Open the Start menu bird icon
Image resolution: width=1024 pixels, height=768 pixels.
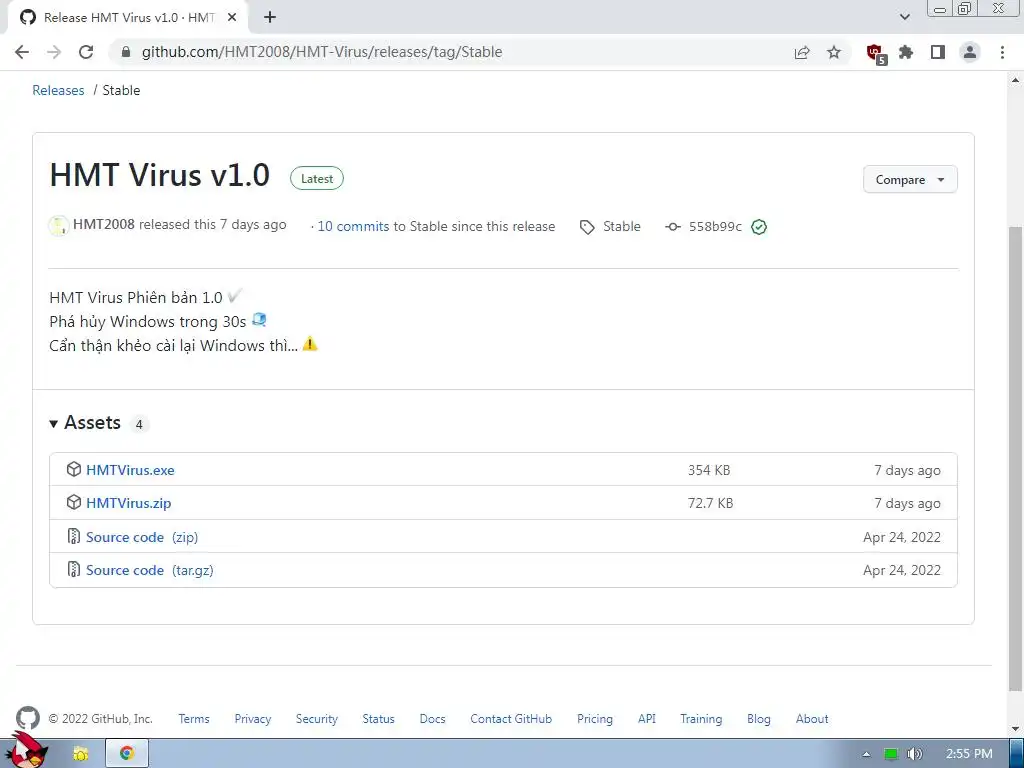pos(25,751)
